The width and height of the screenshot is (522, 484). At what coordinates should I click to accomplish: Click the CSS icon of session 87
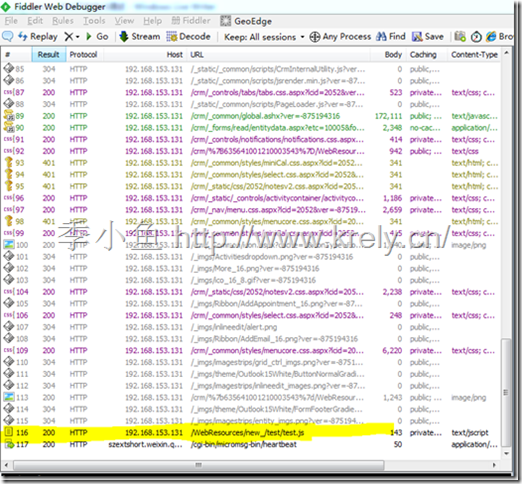(8, 92)
